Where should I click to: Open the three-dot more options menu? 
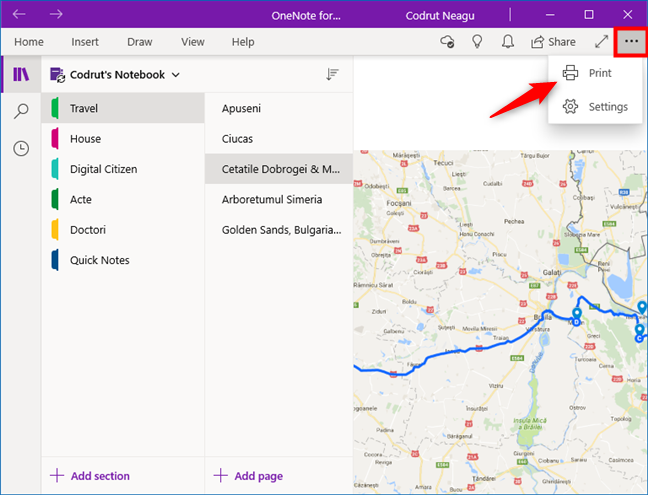(x=630, y=42)
